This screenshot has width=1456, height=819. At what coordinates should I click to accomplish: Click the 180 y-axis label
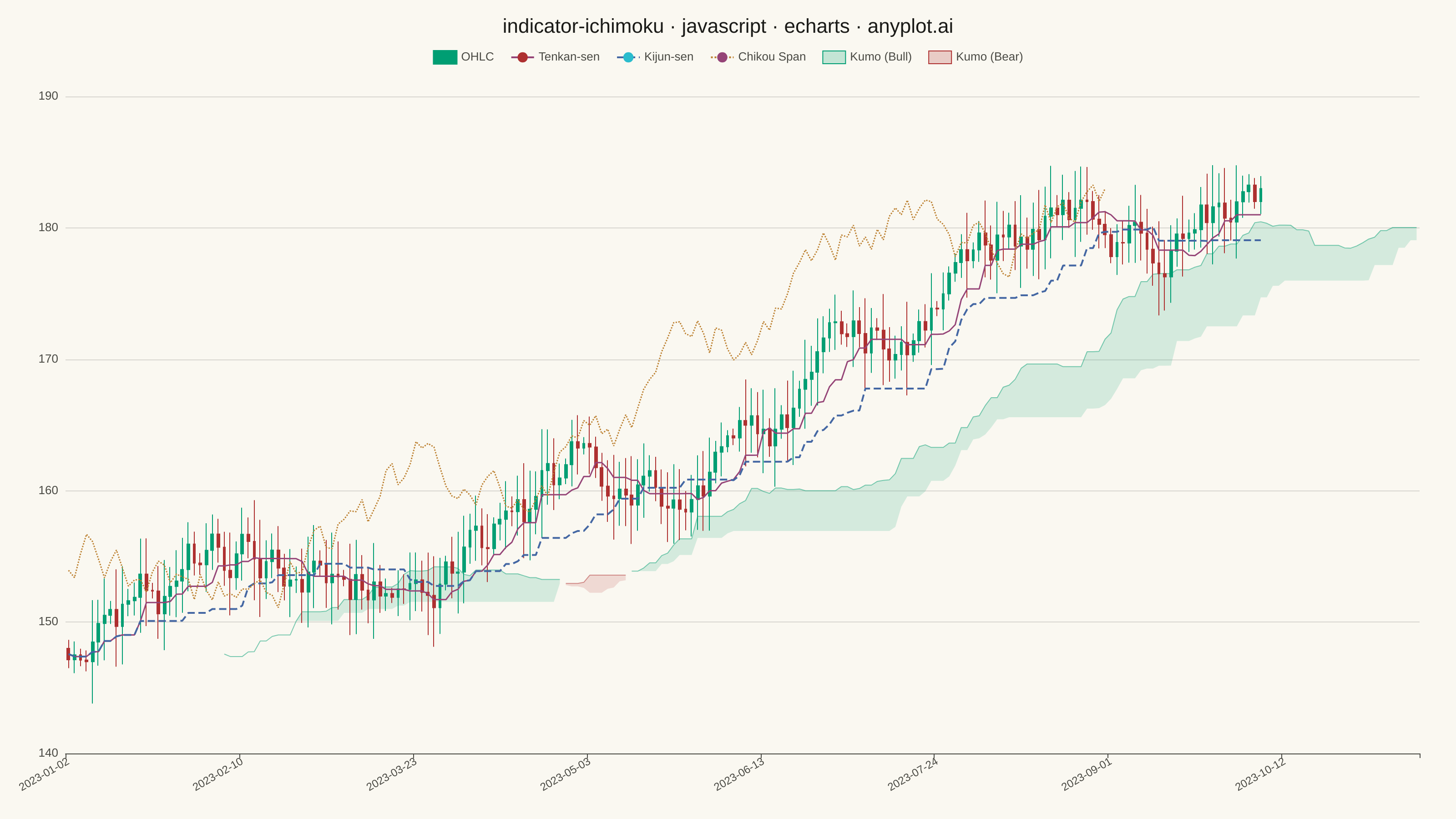[48, 228]
